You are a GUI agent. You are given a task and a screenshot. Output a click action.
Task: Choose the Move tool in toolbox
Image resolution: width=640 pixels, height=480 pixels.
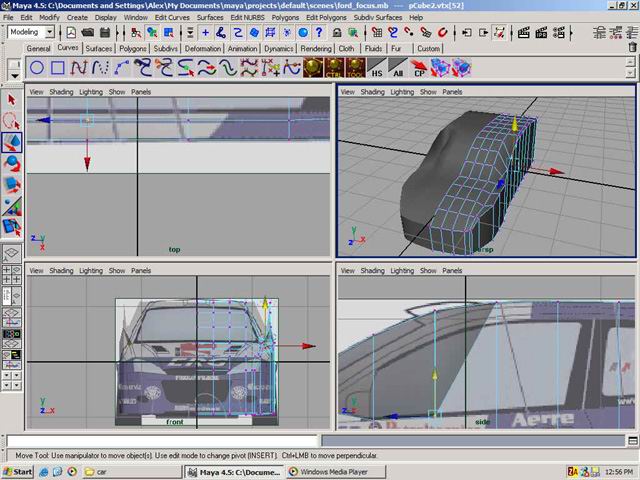[x=12, y=143]
